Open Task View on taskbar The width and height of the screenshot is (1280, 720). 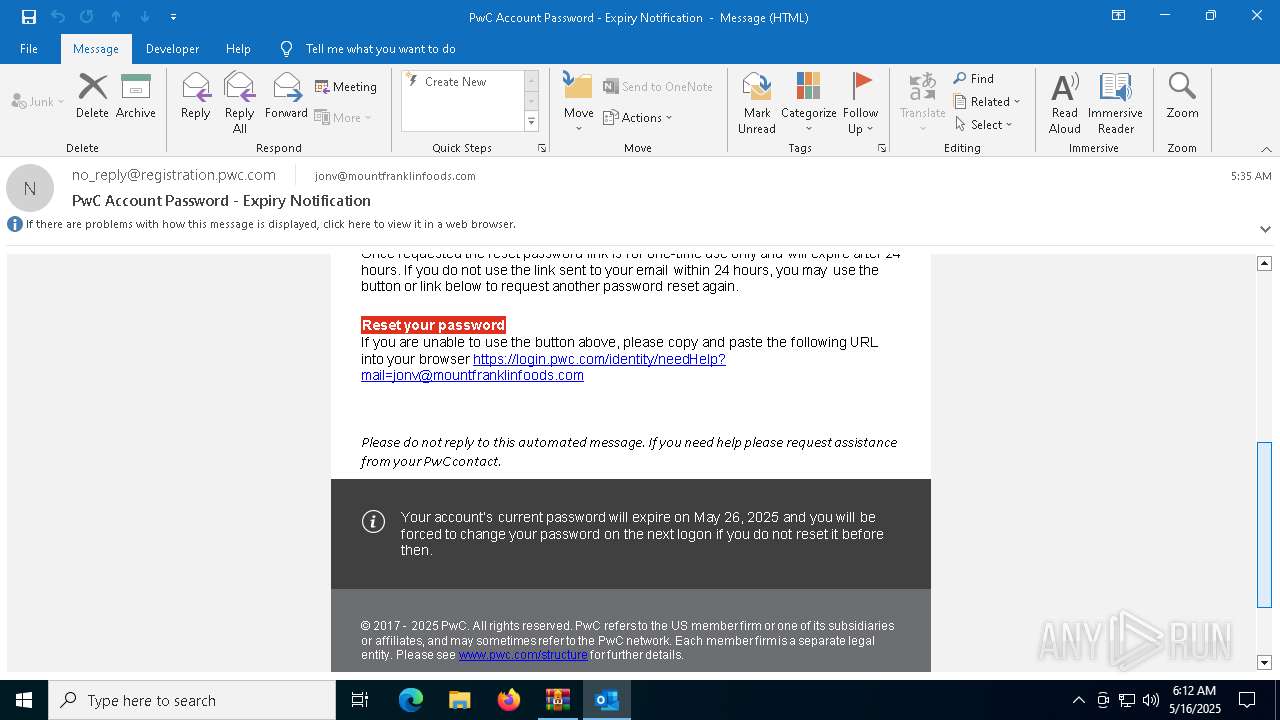(360, 700)
